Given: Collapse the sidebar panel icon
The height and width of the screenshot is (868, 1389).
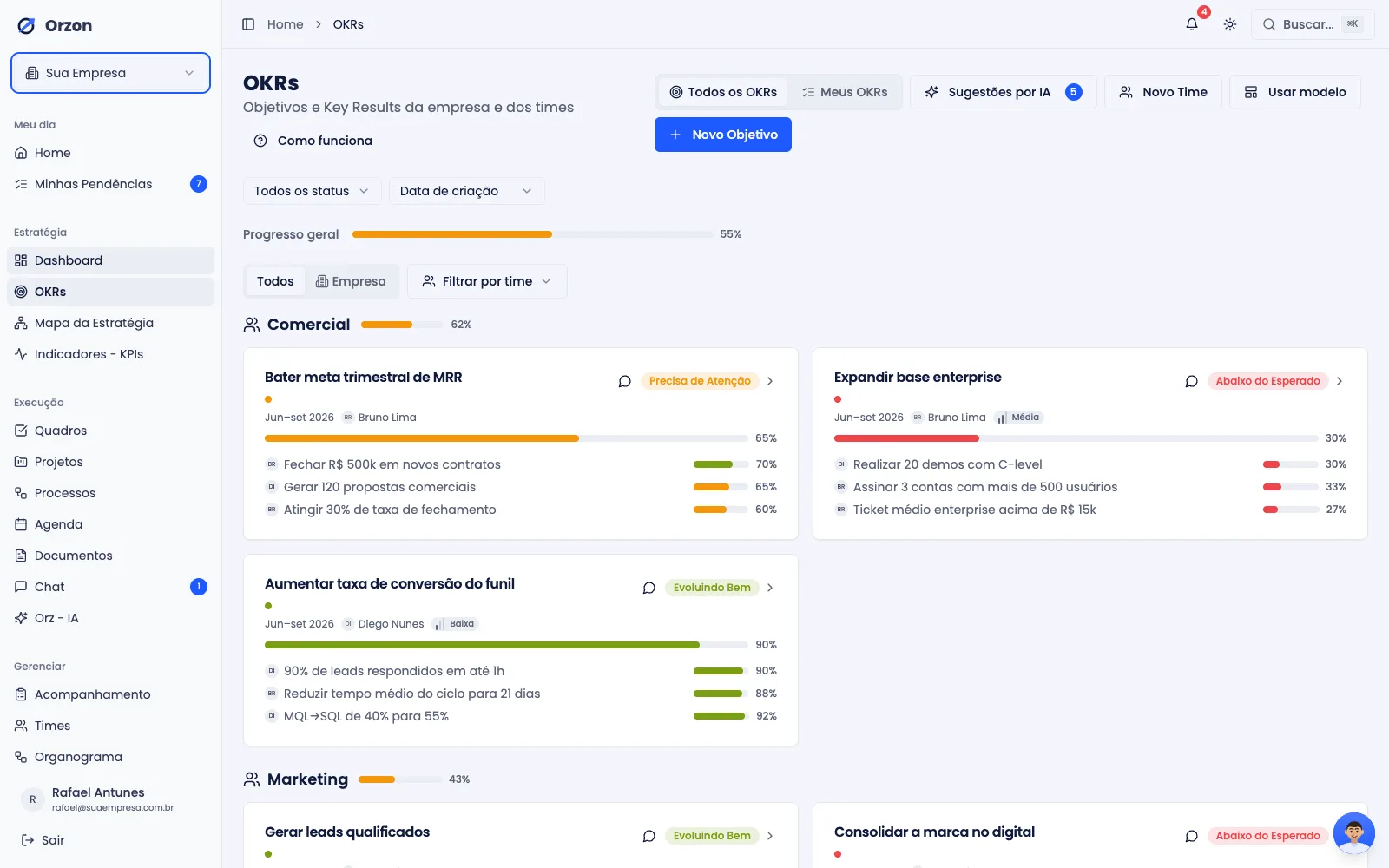Looking at the screenshot, I should (x=248, y=24).
